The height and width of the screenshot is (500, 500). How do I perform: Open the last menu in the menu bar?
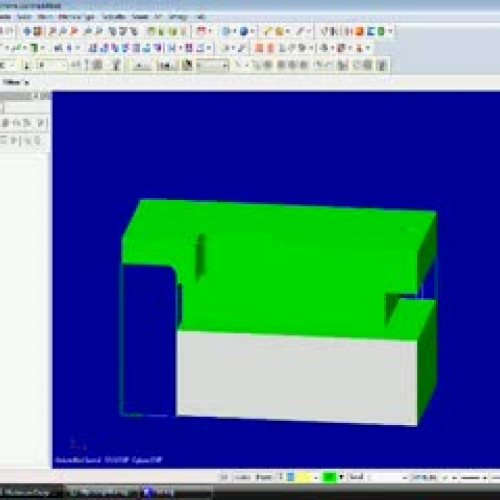tap(201, 17)
